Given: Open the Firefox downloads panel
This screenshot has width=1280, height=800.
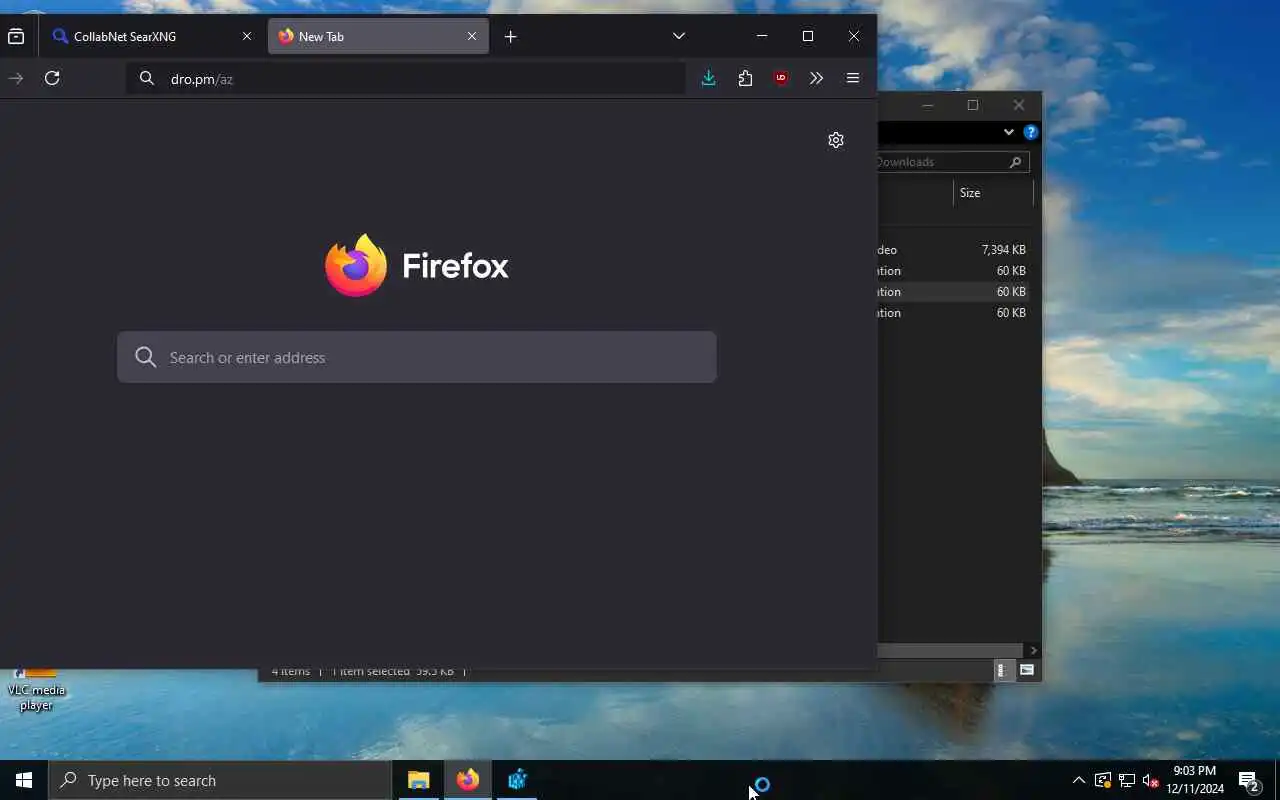Looking at the screenshot, I should [709, 78].
